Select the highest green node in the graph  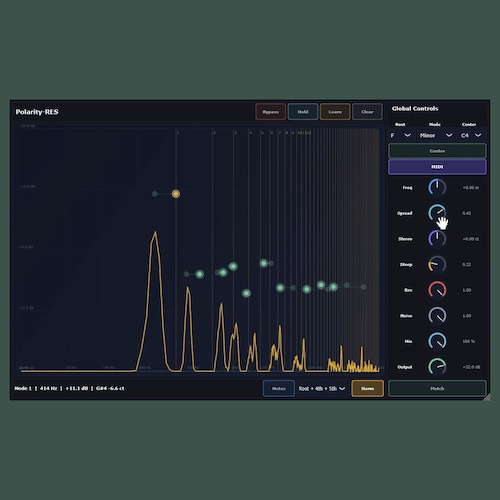264,263
